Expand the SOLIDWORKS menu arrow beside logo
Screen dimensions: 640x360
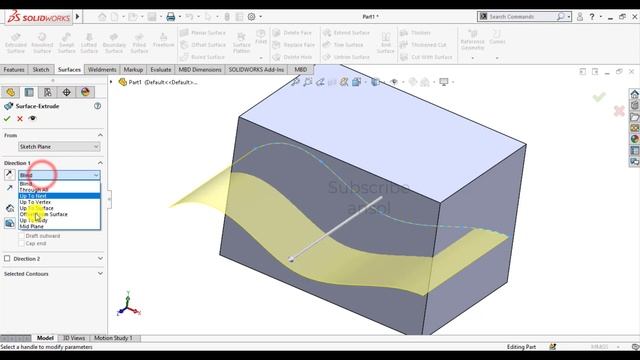click(78, 17)
